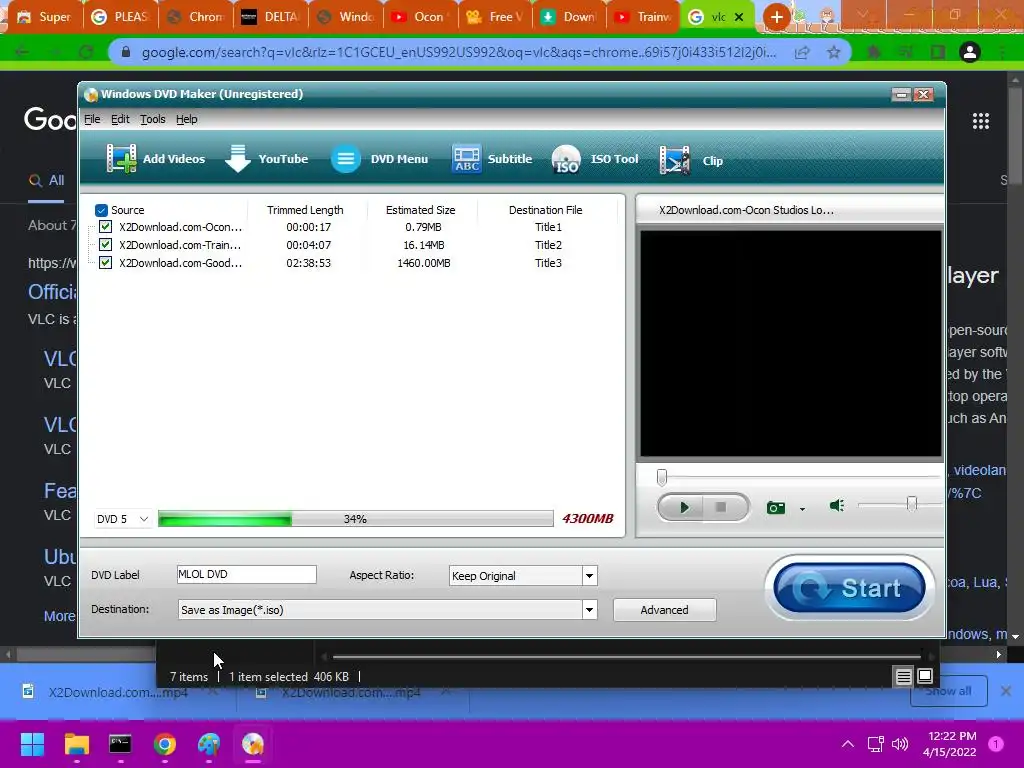The height and width of the screenshot is (768, 1024).
Task: Open the Aspect Ratio Keep Original dropdown
Action: point(523,576)
